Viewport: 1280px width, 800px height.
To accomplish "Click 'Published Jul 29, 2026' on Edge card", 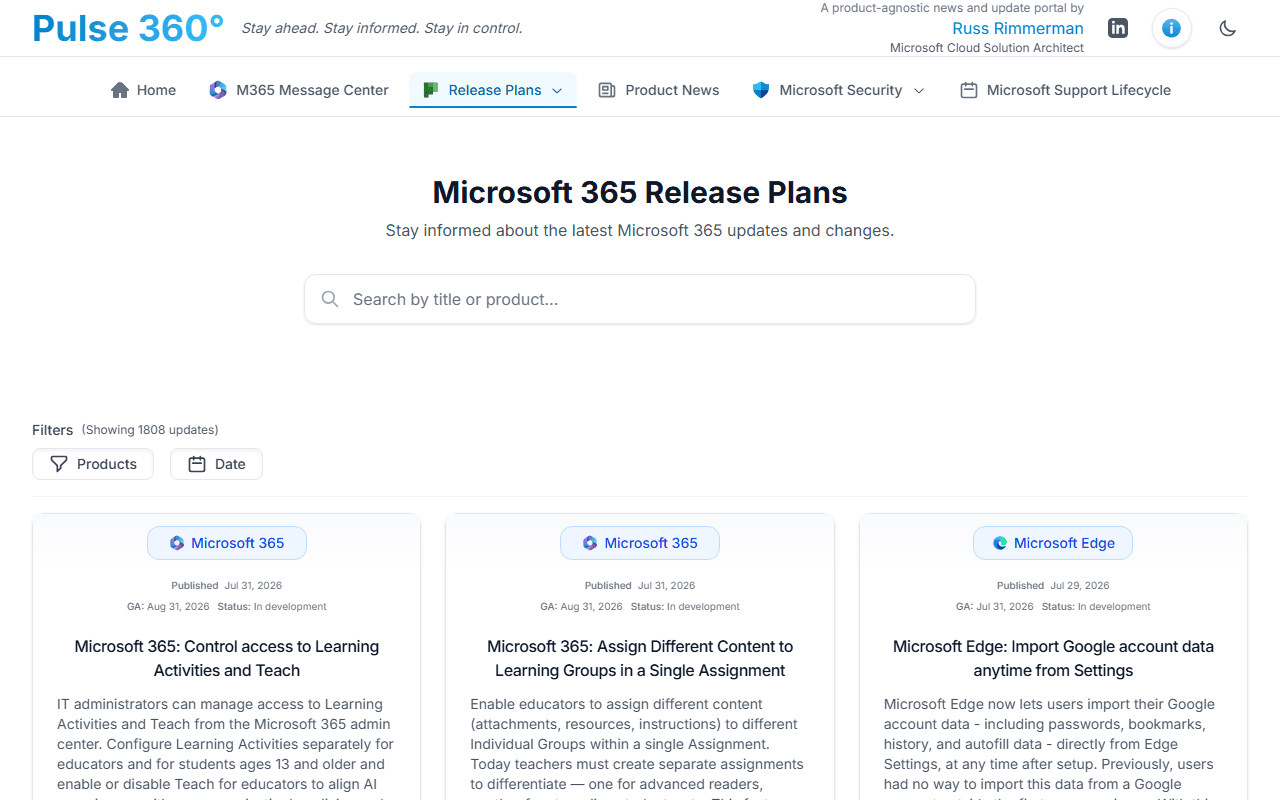I will click(x=1053, y=585).
